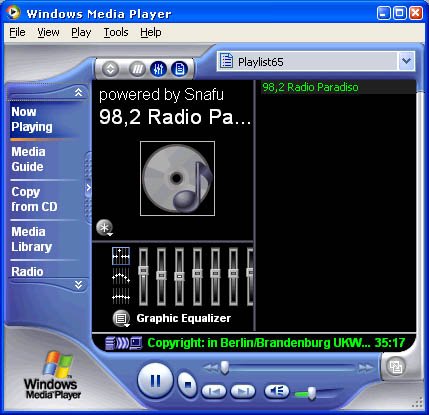The width and height of the screenshot is (429, 415).
Task: Open the Graphic Equalizer view selector
Action: tap(121, 318)
